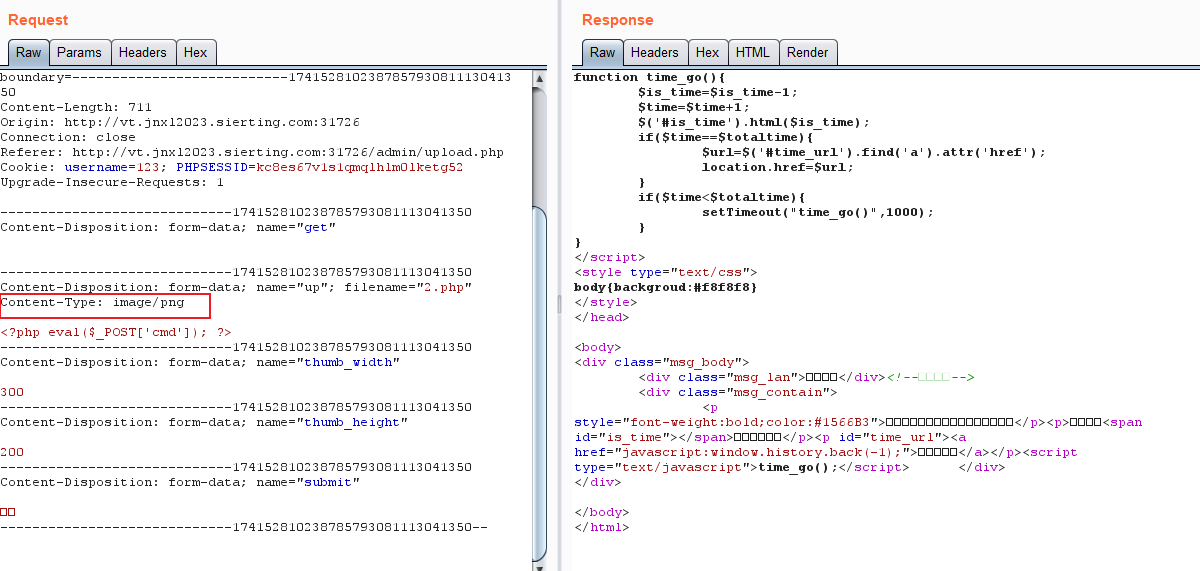Click the final boundary line ending with --
Screen dimensions: 1200x571
pos(244,527)
